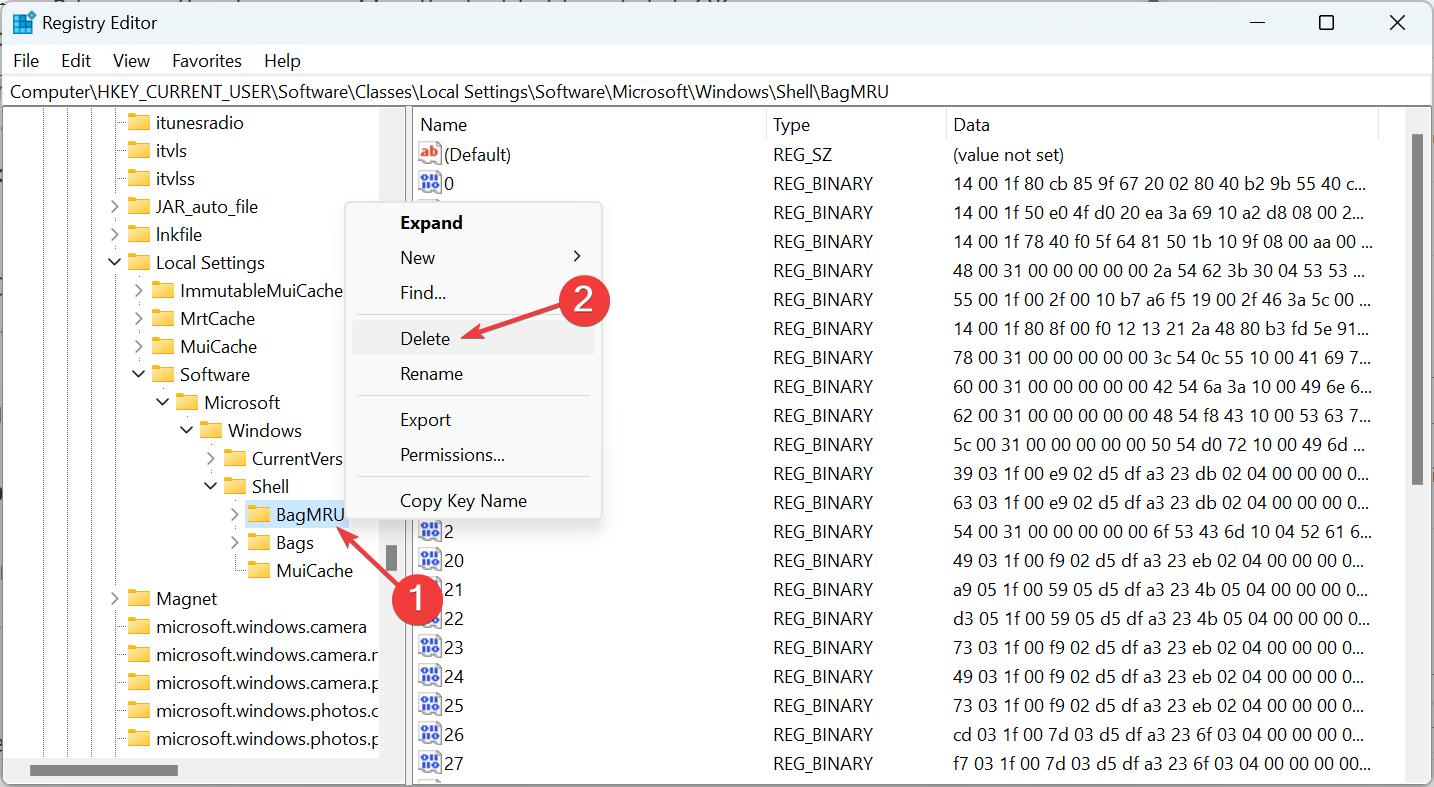Click the Registry Editor icon in the title bar

coord(22,22)
